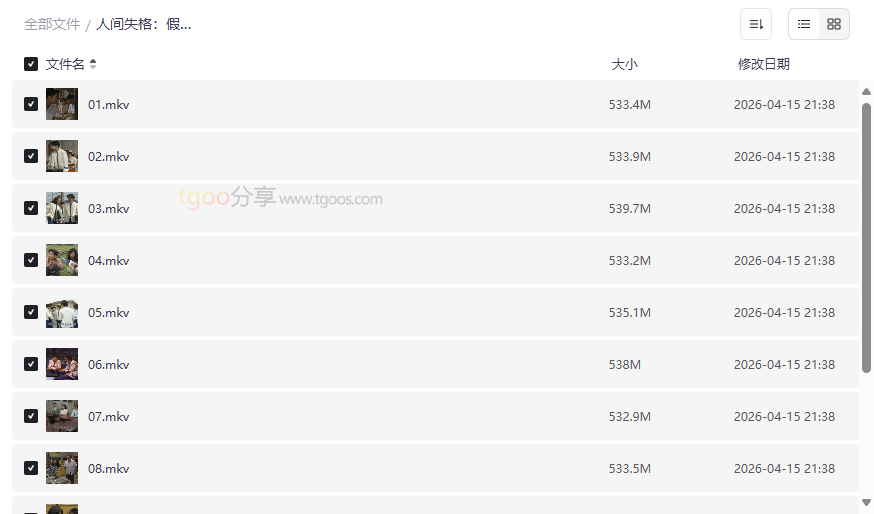This screenshot has width=874, height=514.
Task: Click the 大小 column header
Action: pos(624,64)
